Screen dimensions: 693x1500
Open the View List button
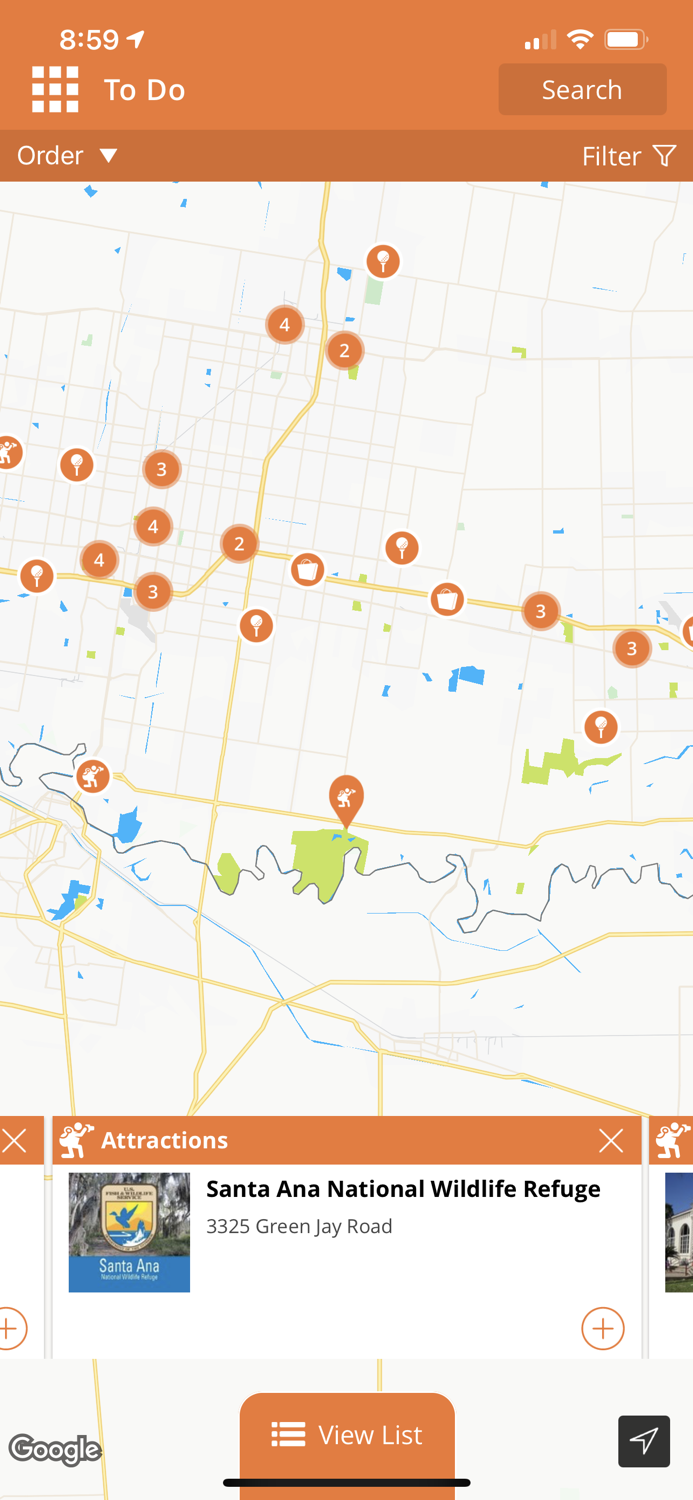(347, 1436)
